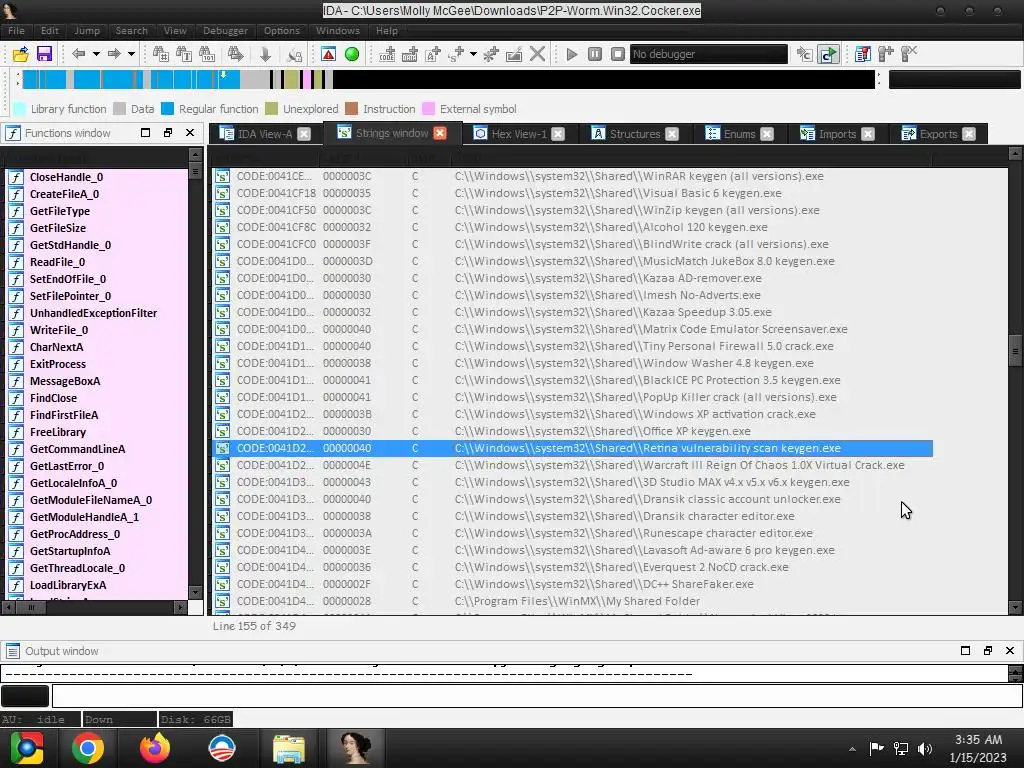Click the breakpoint list toolbar icon
The height and width of the screenshot is (768, 1024).
pos(863,54)
